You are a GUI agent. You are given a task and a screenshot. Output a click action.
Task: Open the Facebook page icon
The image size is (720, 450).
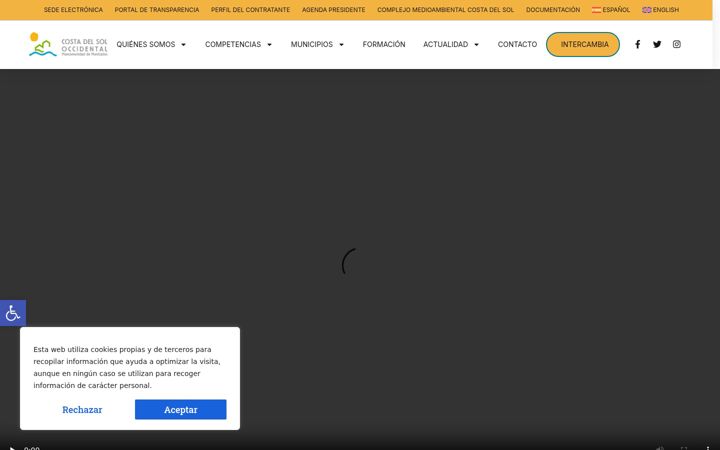pyautogui.click(x=637, y=44)
